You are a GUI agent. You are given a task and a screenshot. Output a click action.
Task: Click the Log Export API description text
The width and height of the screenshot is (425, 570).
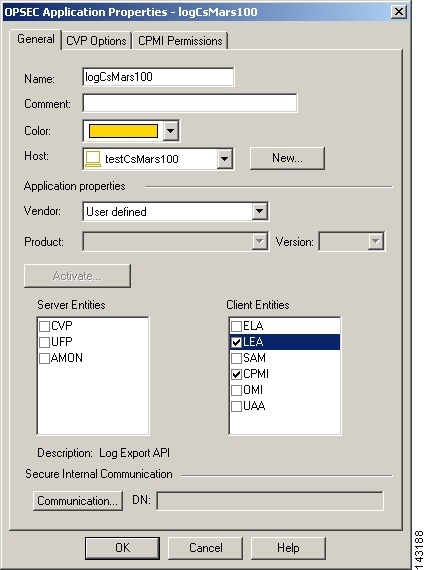[135, 453]
